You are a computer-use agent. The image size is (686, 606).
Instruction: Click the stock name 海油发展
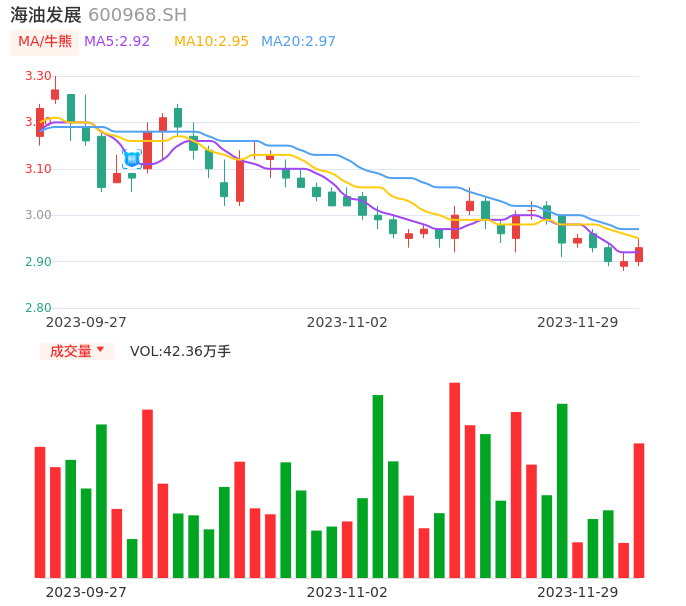tap(46, 15)
